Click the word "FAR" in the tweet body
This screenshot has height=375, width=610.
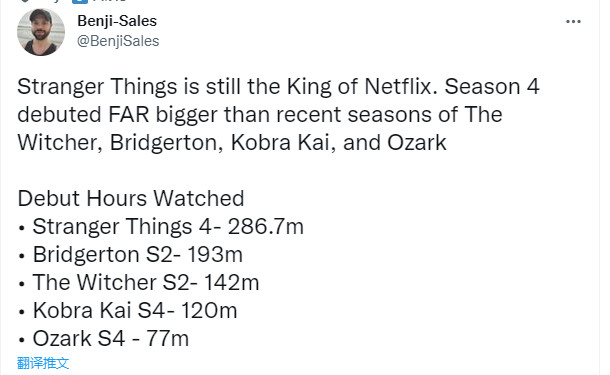[x=129, y=115]
